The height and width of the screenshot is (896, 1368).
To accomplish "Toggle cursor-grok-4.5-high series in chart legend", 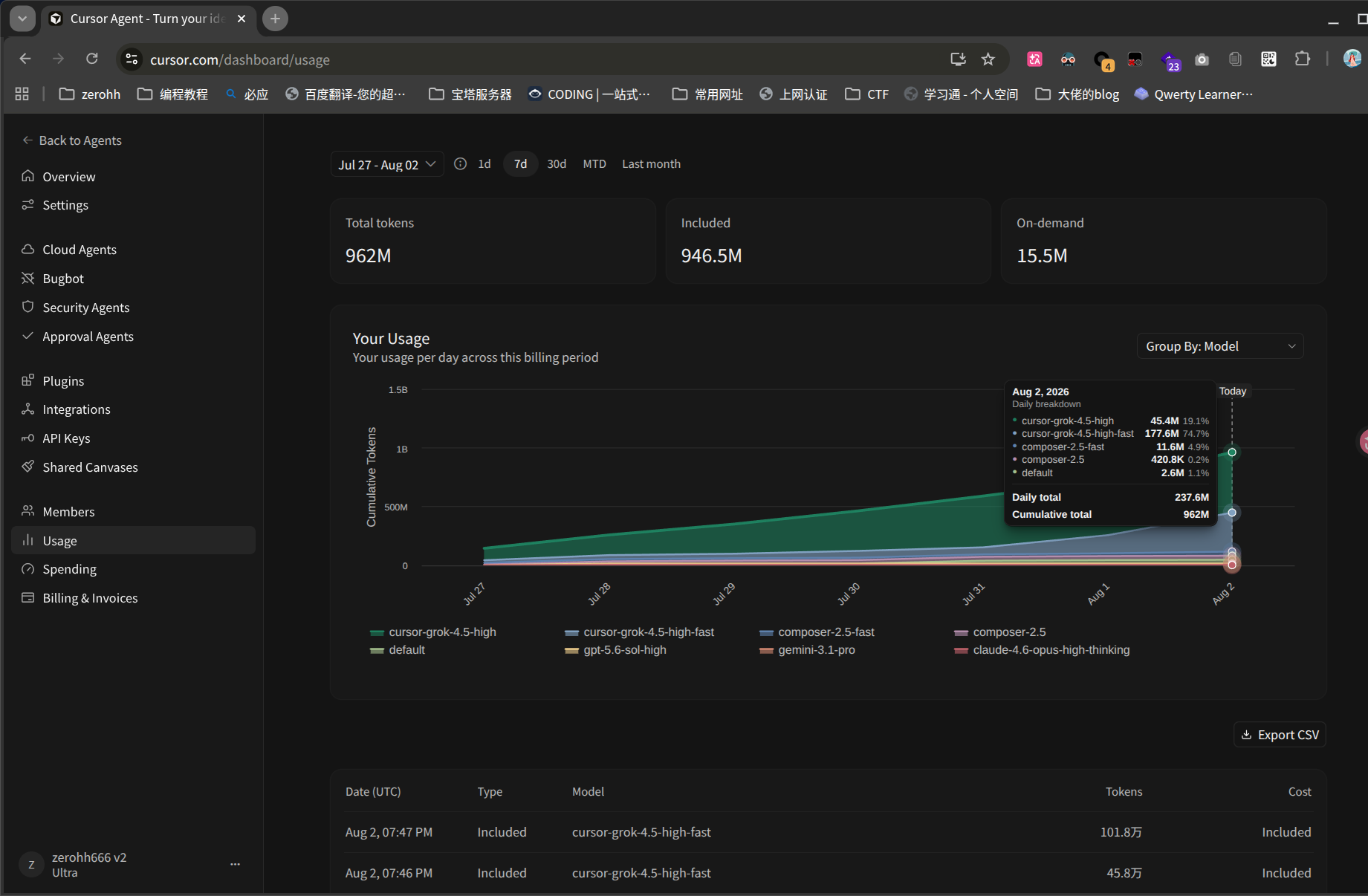I will coord(433,632).
